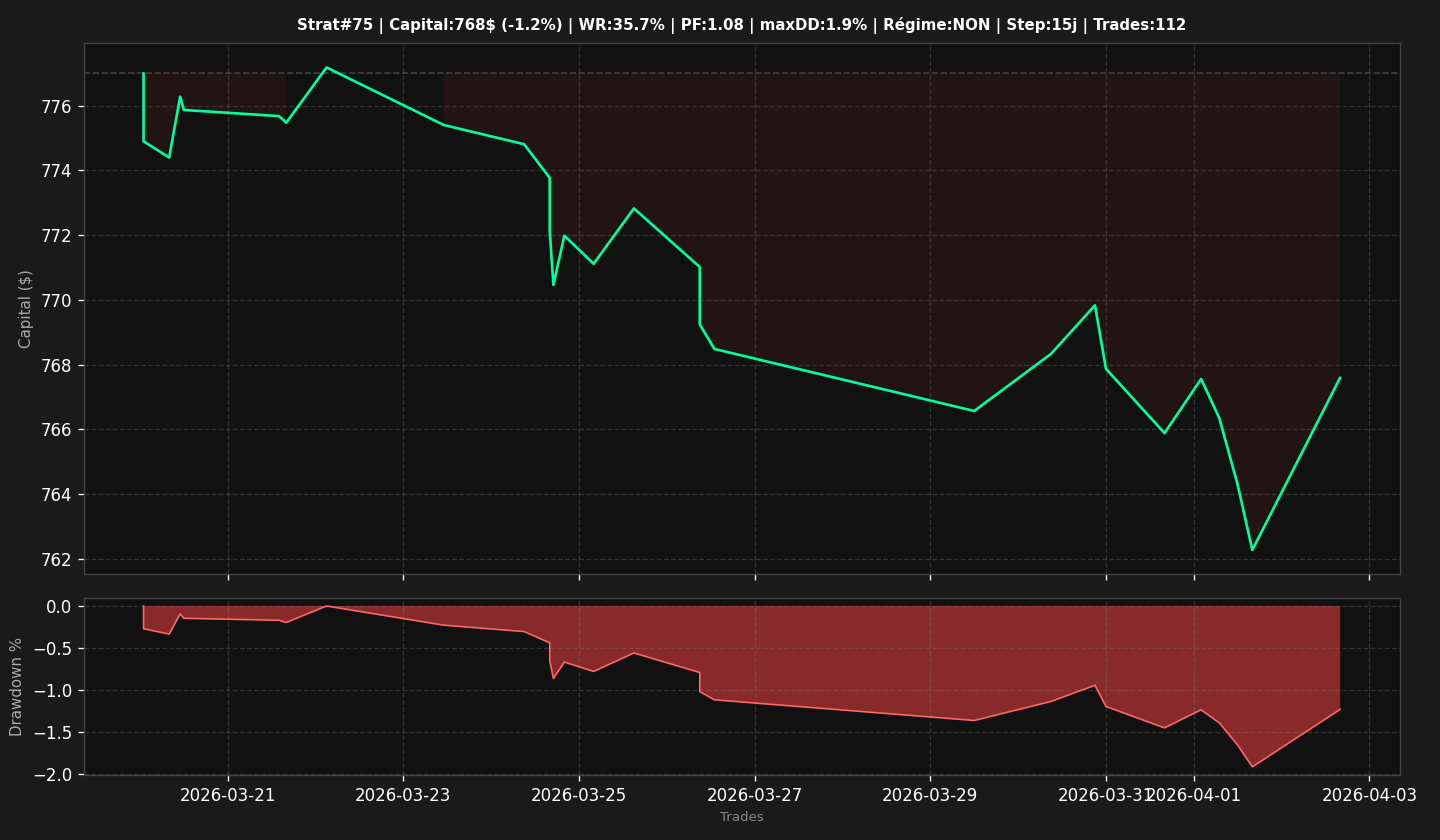
Task: Select the 772 capital tick label
Action: pyautogui.click(x=58, y=236)
